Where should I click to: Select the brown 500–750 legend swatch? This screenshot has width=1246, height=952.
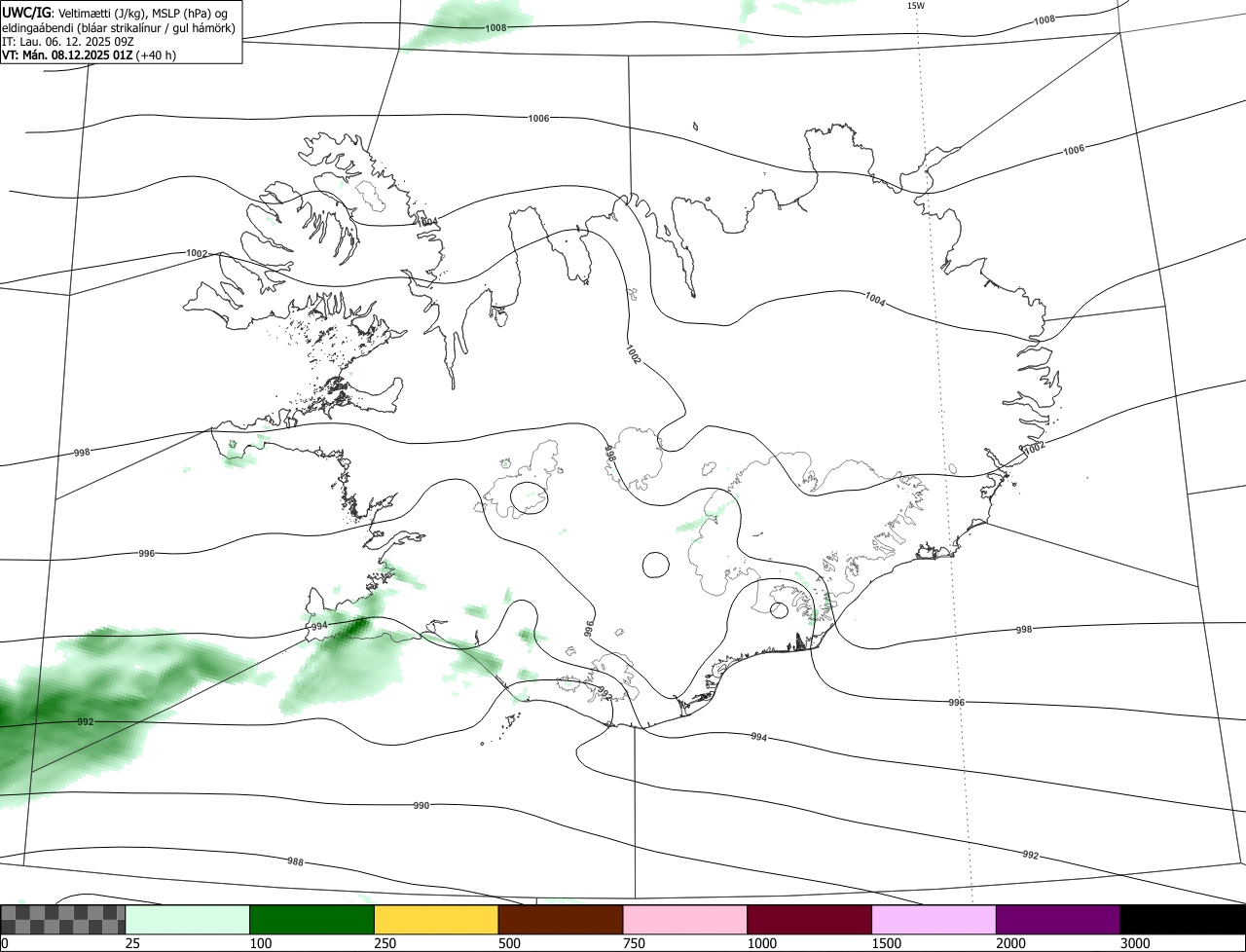pos(561,920)
